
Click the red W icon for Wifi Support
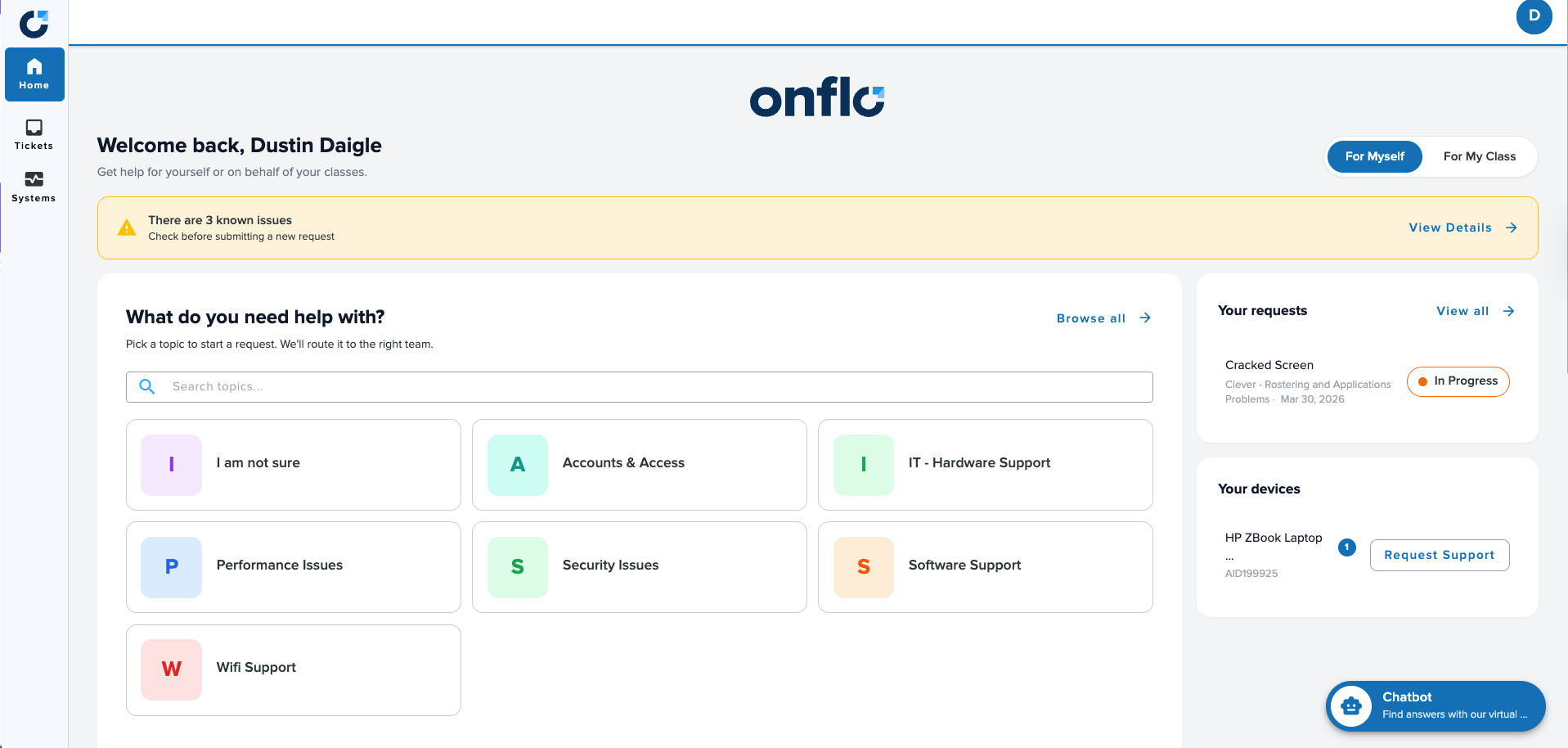tap(171, 669)
